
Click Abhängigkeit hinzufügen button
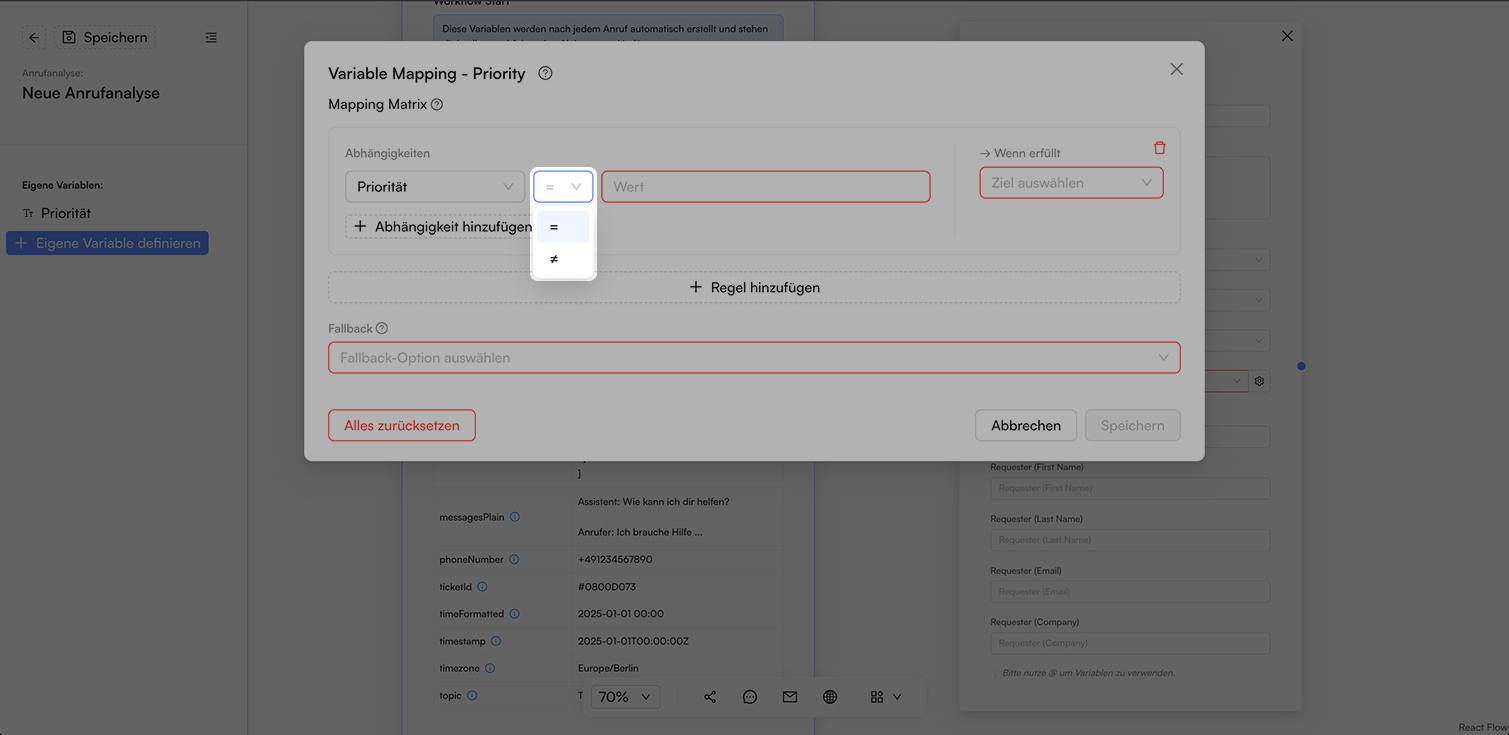tap(439, 227)
